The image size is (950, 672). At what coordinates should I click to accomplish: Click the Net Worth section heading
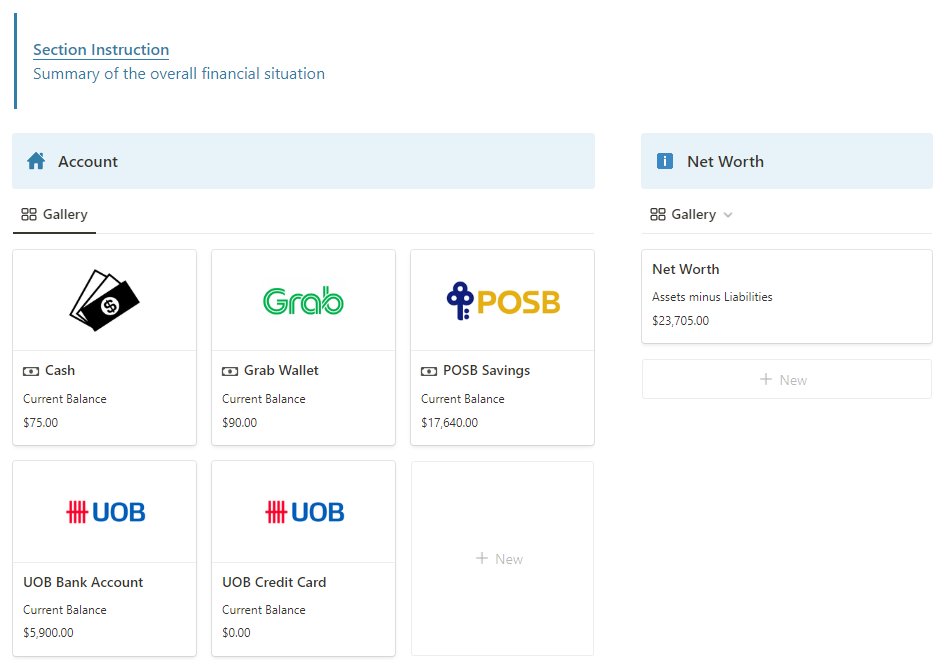(x=725, y=162)
